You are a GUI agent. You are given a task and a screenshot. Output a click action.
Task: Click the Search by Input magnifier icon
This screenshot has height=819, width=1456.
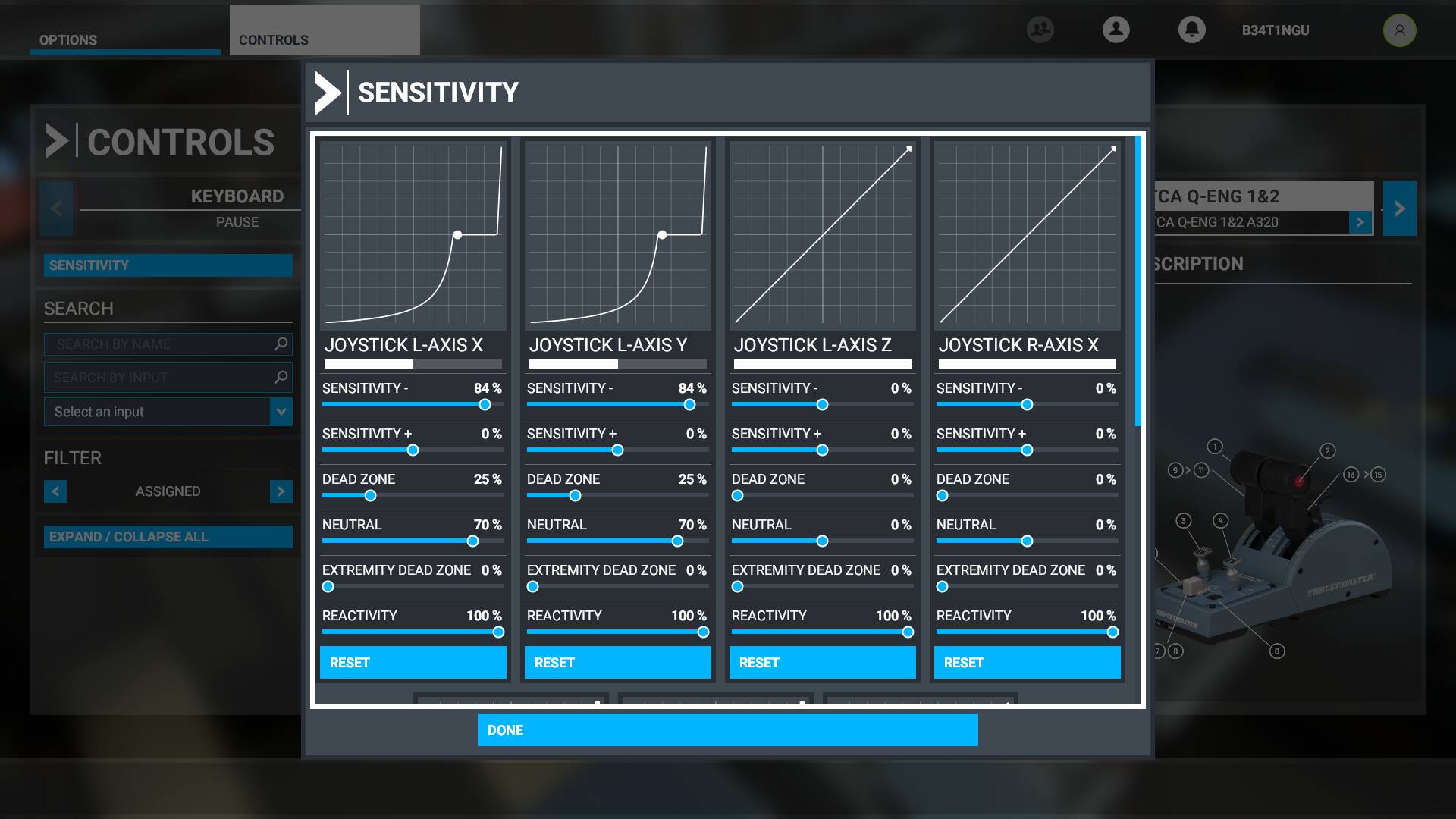click(x=281, y=377)
